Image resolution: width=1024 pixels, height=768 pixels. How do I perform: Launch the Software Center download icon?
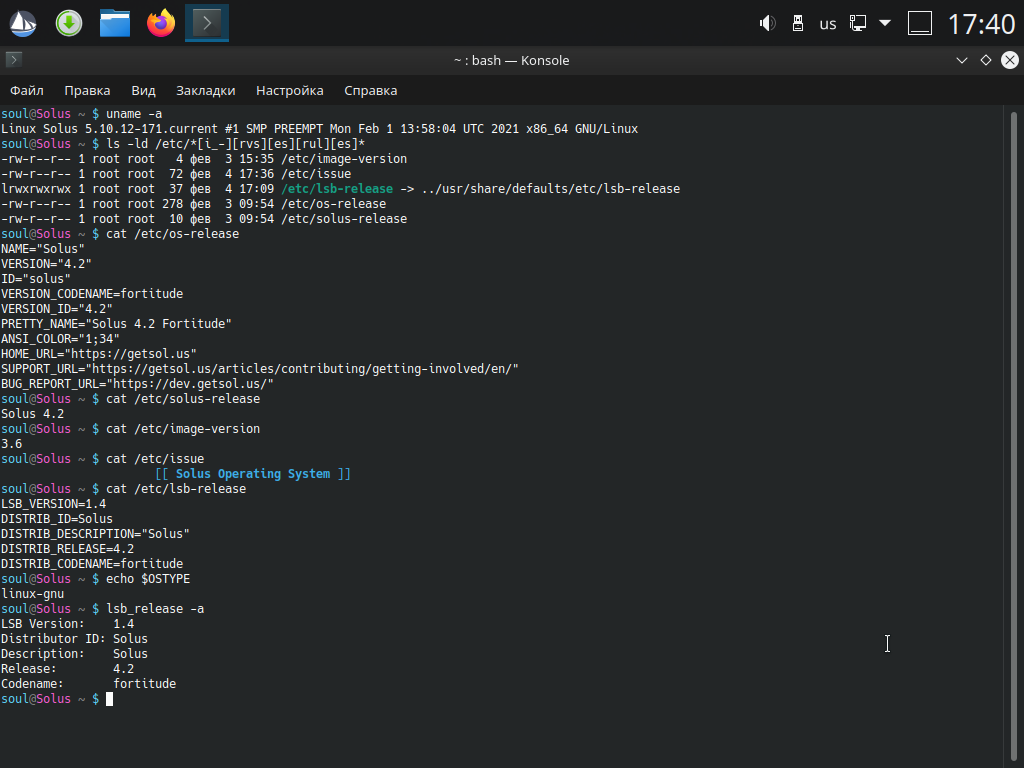(x=69, y=24)
